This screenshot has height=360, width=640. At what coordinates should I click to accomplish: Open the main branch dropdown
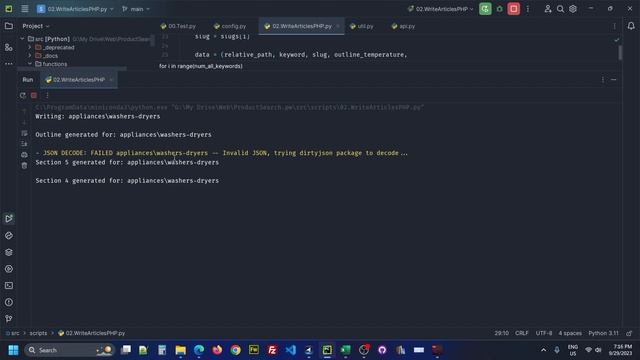pyautogui.click(x=136, y=9)
